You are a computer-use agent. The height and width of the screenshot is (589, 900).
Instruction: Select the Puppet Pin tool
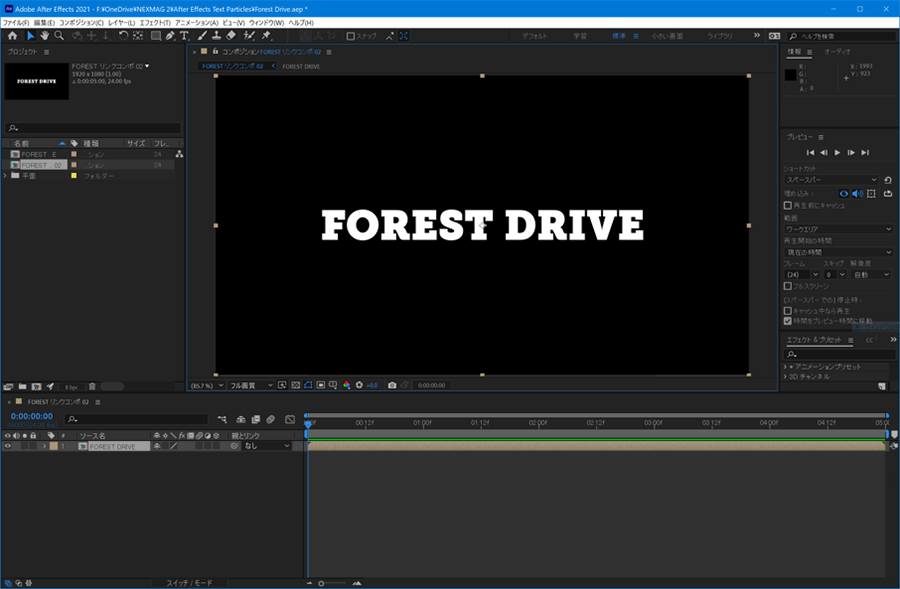click(x=266, y=36)
